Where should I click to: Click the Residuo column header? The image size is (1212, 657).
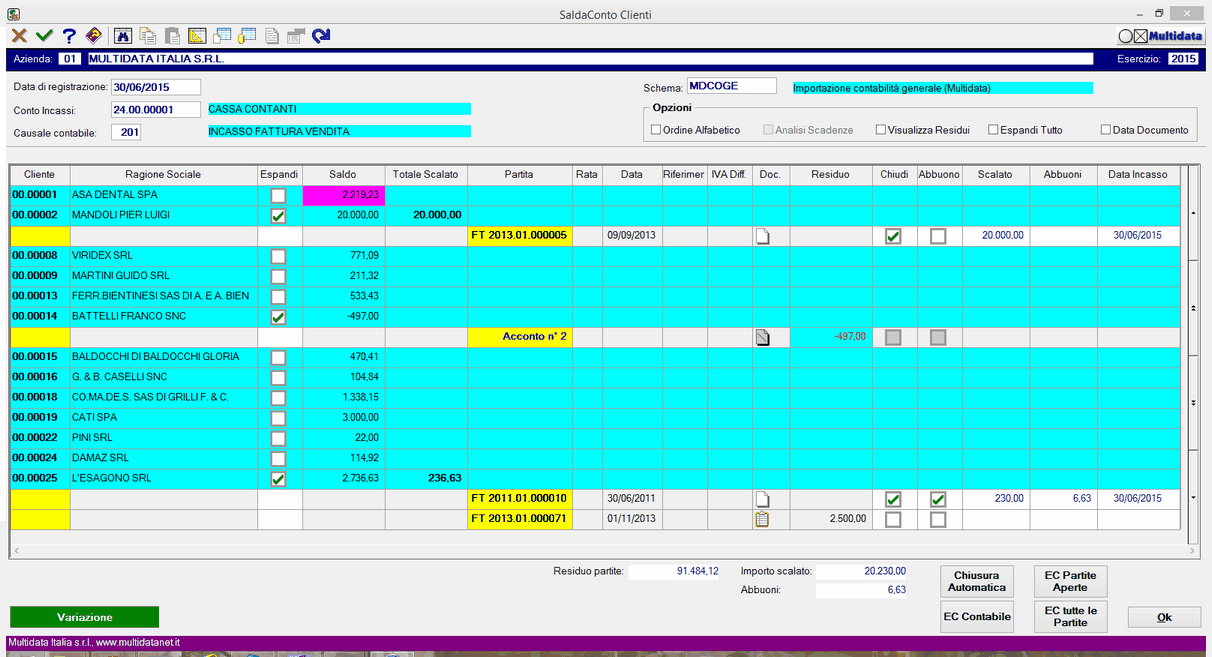click(830, 174)
